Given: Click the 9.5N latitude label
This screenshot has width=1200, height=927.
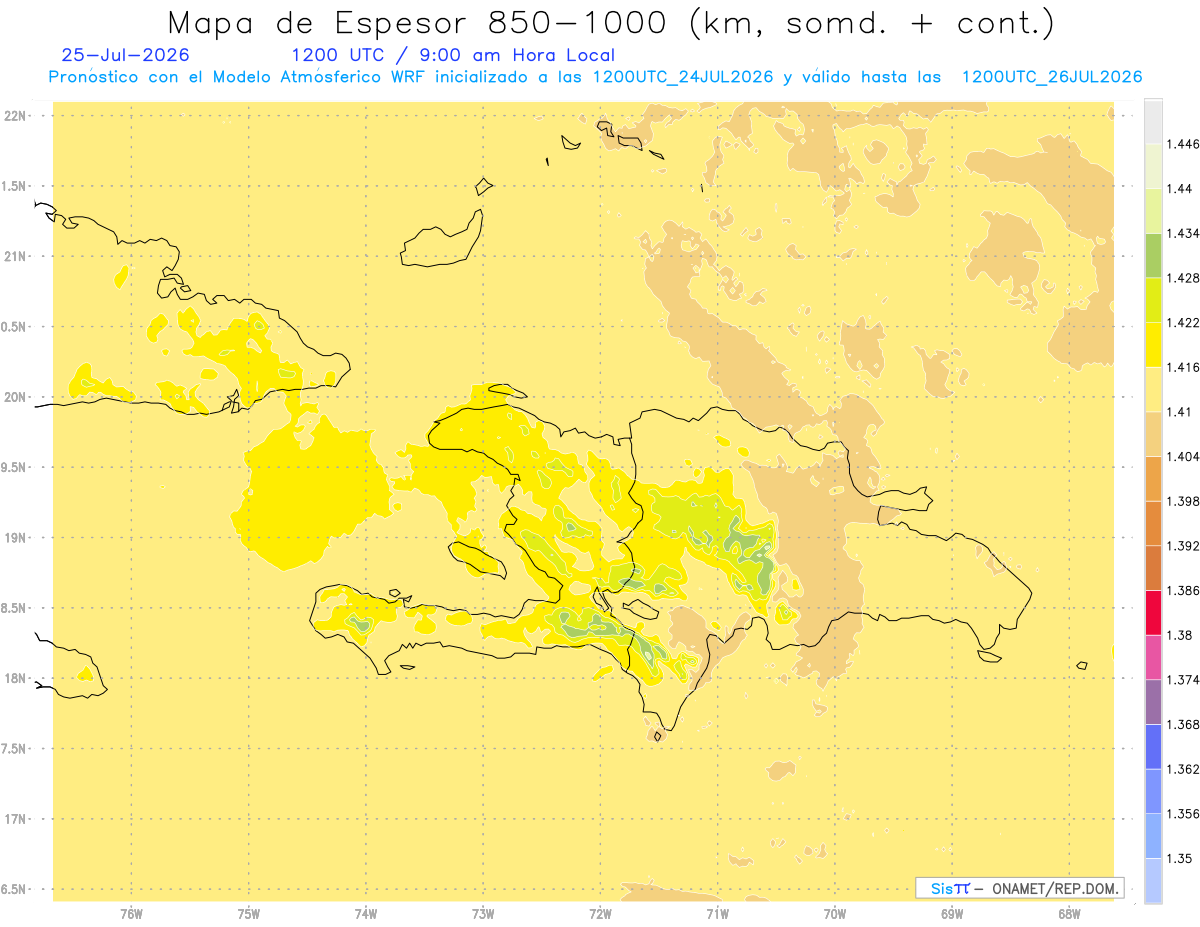Looking at the screenshot, I should [x=14, y=467].
